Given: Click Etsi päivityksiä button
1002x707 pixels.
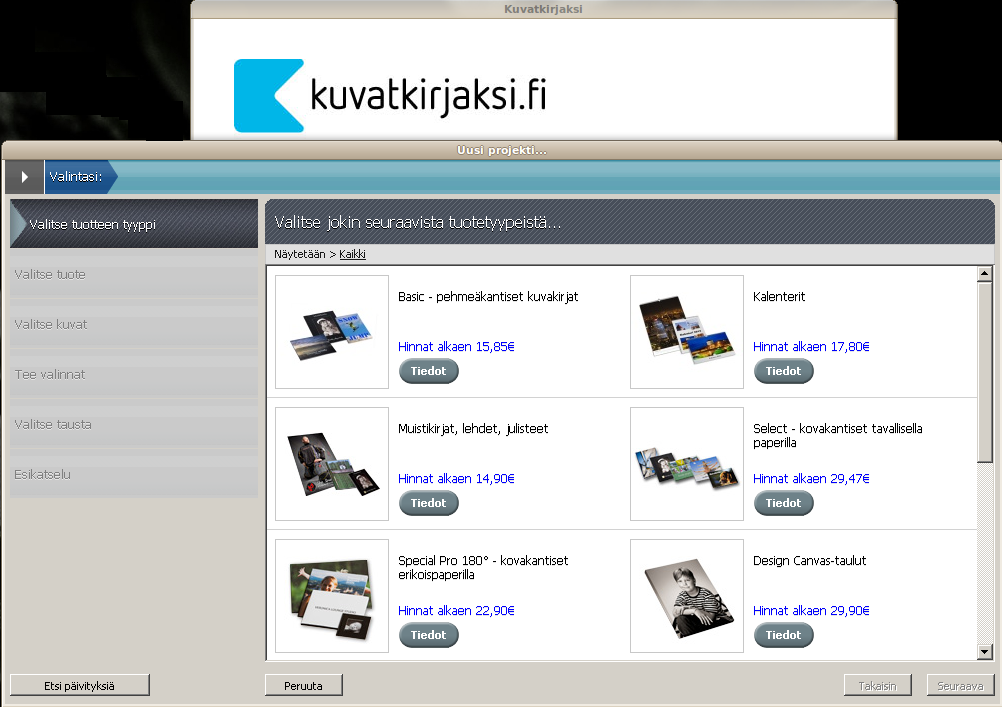Looking at the screenshot, I should coord(80,685).
